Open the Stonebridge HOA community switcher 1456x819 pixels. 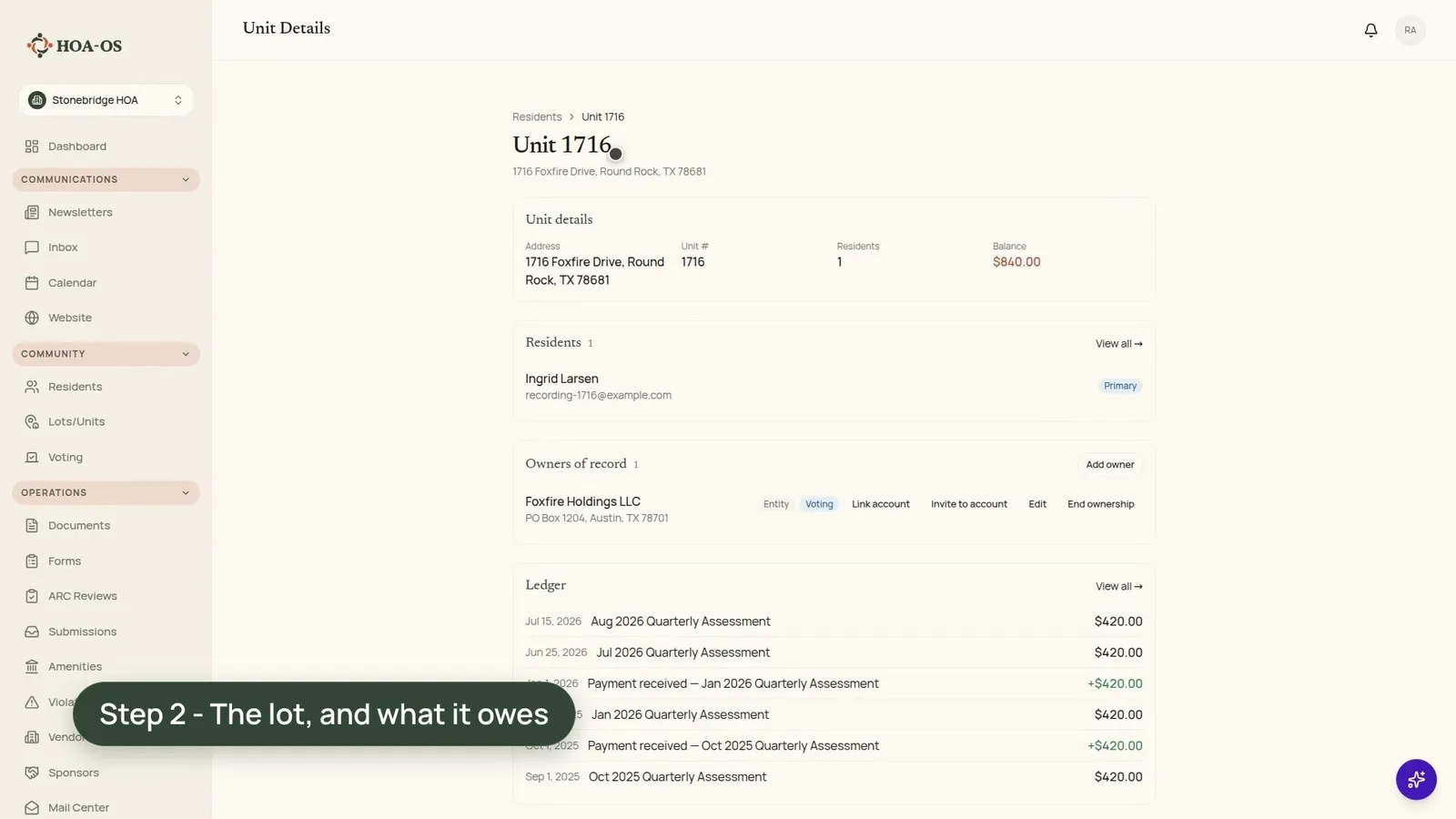pyautogui.click(x=106, y=100)
